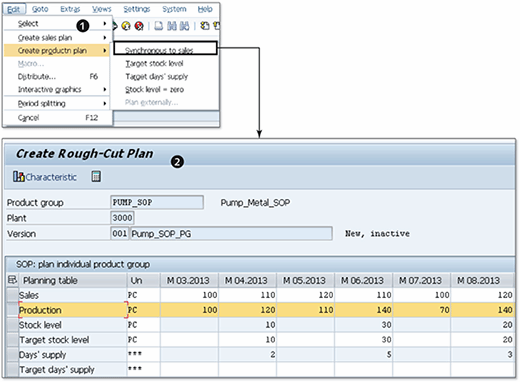The width and height of the screenshot is (520, 382).
Task: Click the Pump_SOP_PG version description field
Action: (231, 234)
